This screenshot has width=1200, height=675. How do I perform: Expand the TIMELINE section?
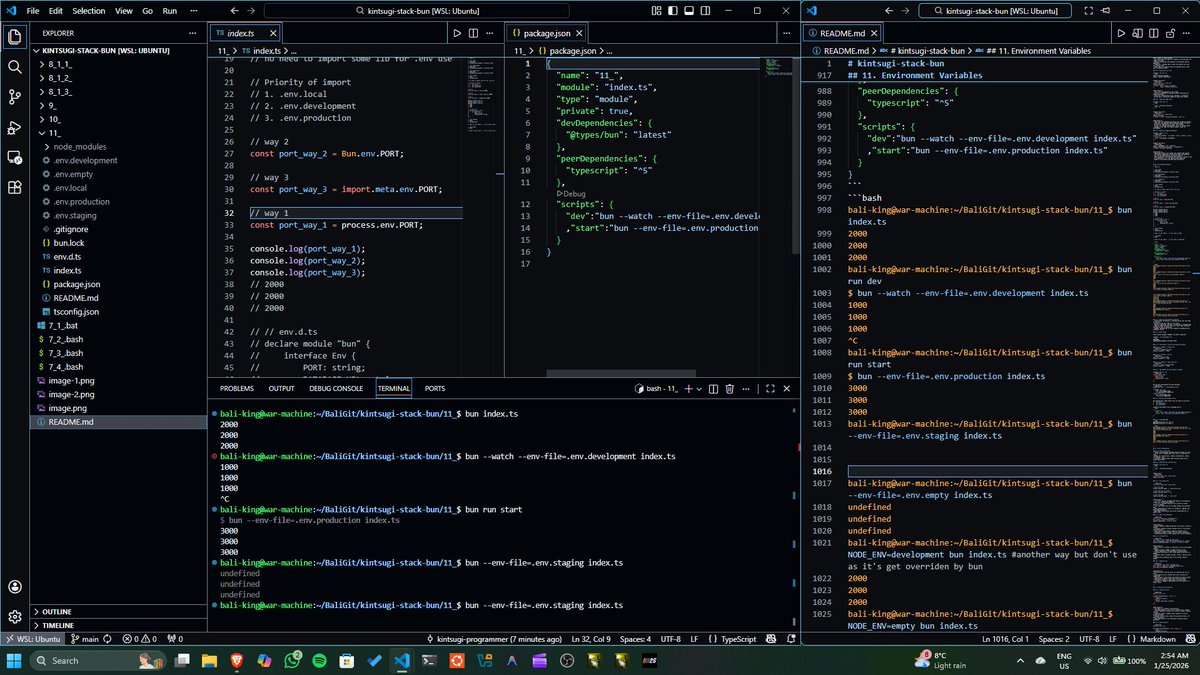119,625
